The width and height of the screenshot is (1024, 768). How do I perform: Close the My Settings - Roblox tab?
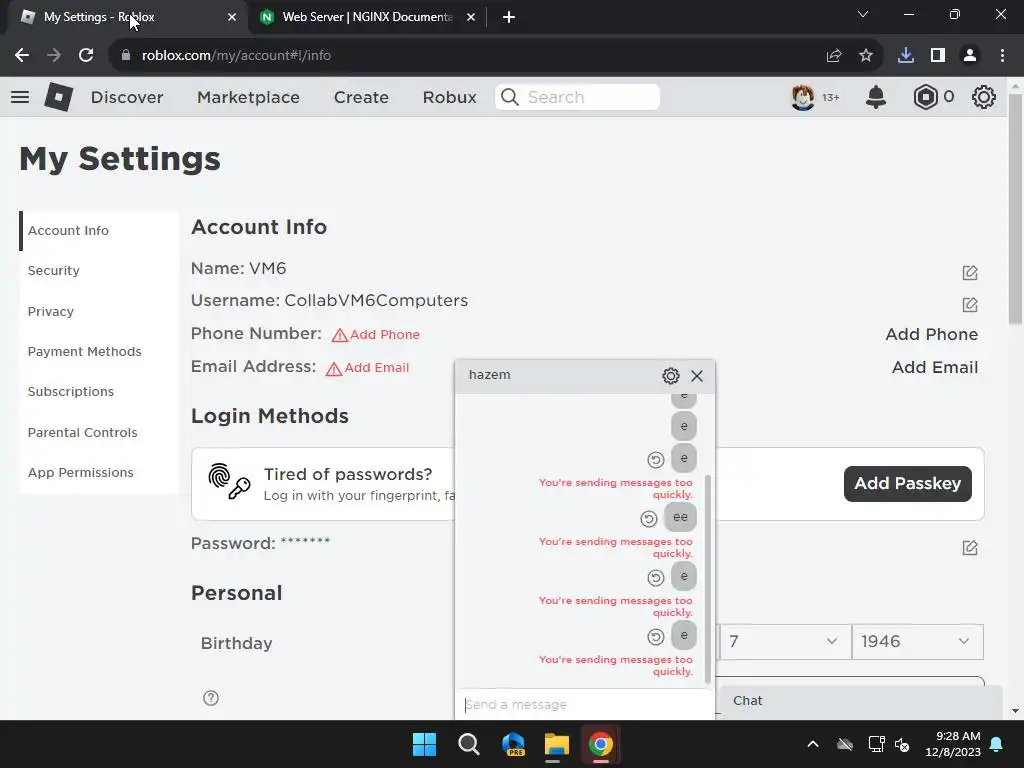pos(232,17)
